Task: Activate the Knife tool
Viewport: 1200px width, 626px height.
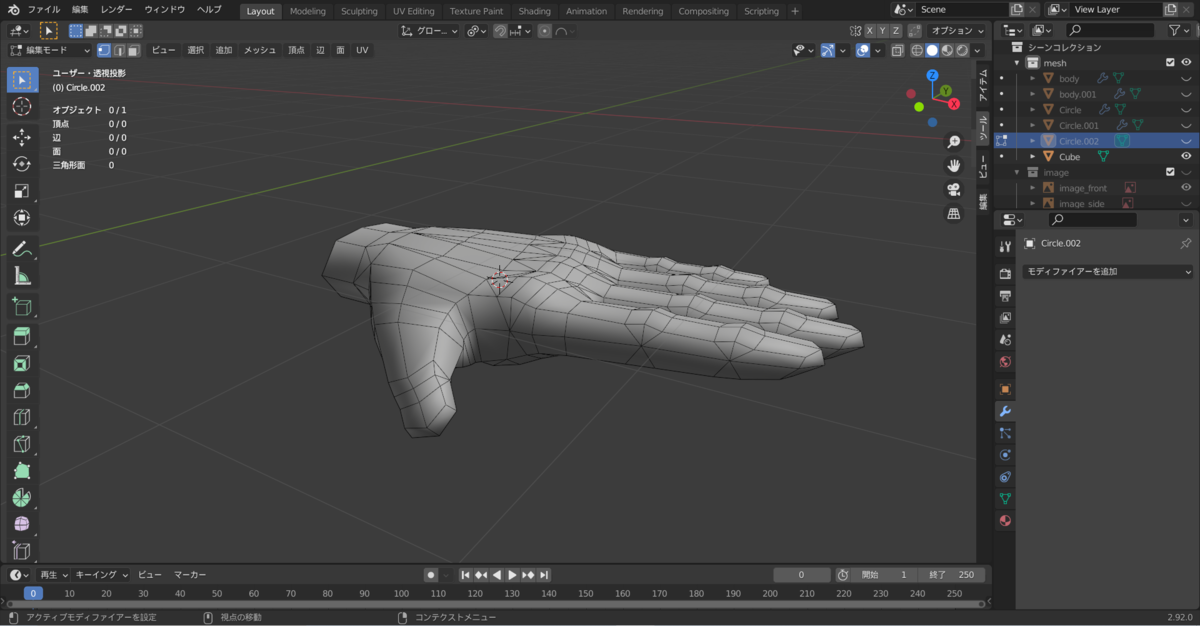Action: [x=22, y=444]
